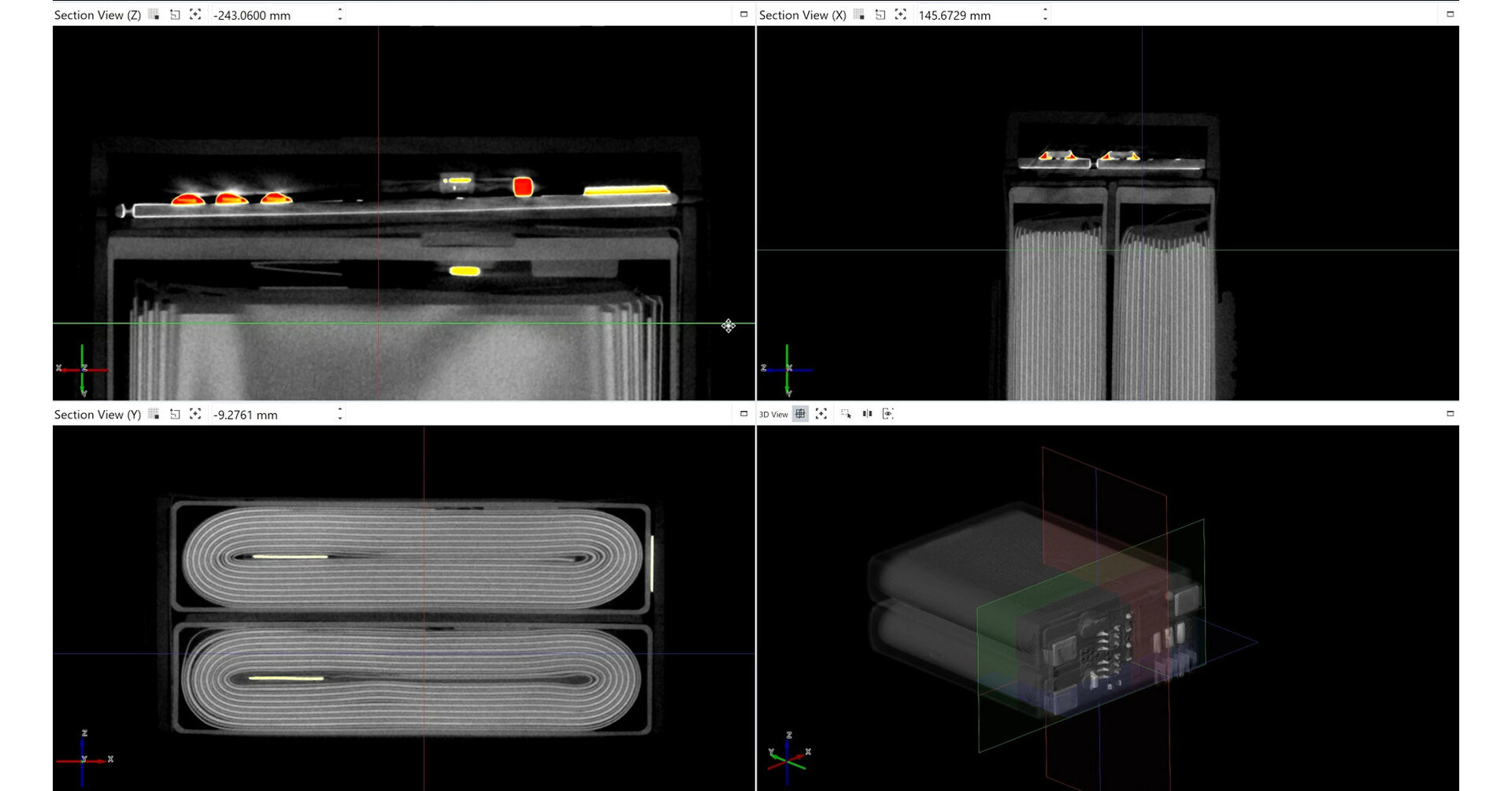Maximize the Section View (Z) panel
1512x791 pixels.
click(x=743, y=14)
